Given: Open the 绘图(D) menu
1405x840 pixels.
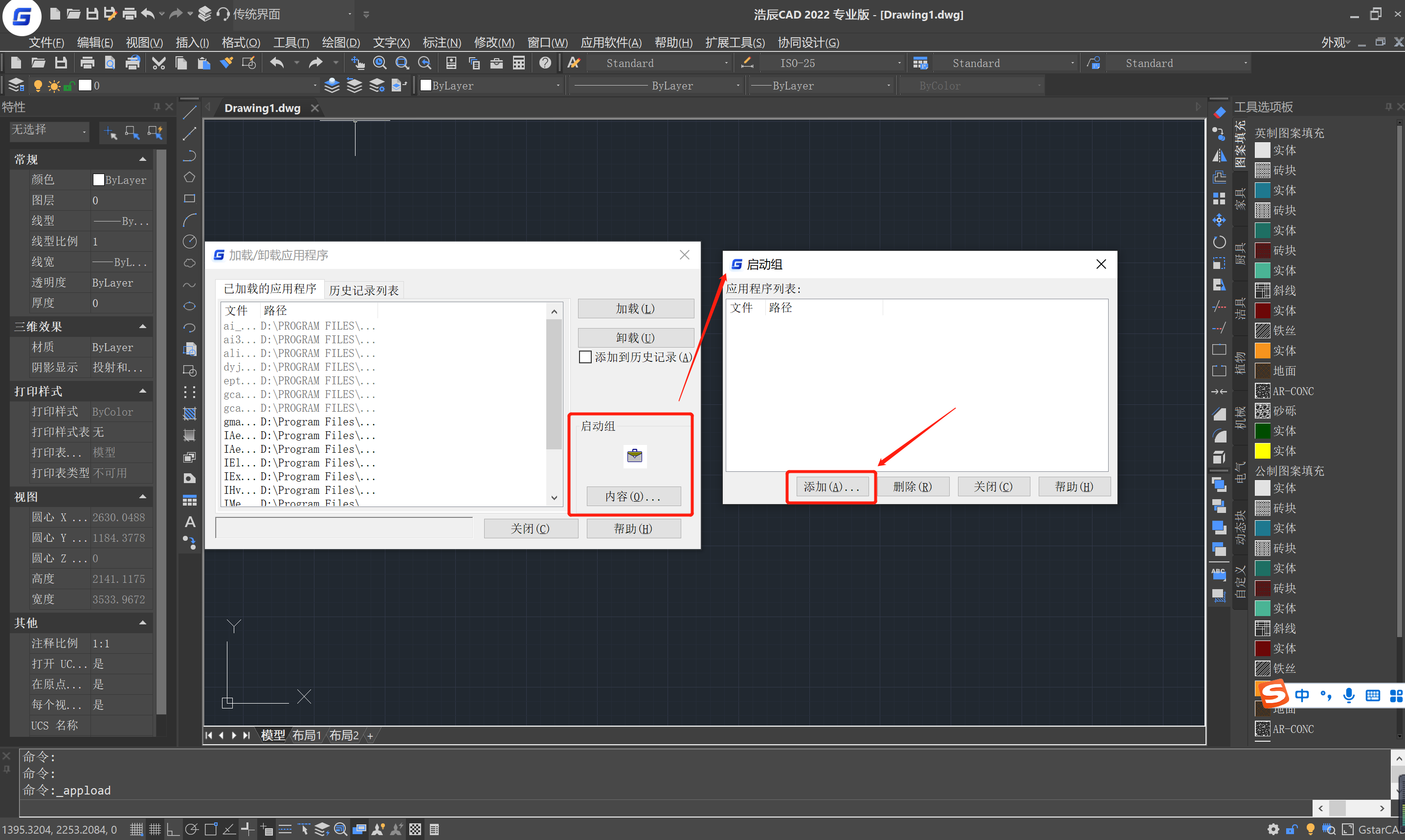Looking at the screenshot, I should [x=340, y=43].
